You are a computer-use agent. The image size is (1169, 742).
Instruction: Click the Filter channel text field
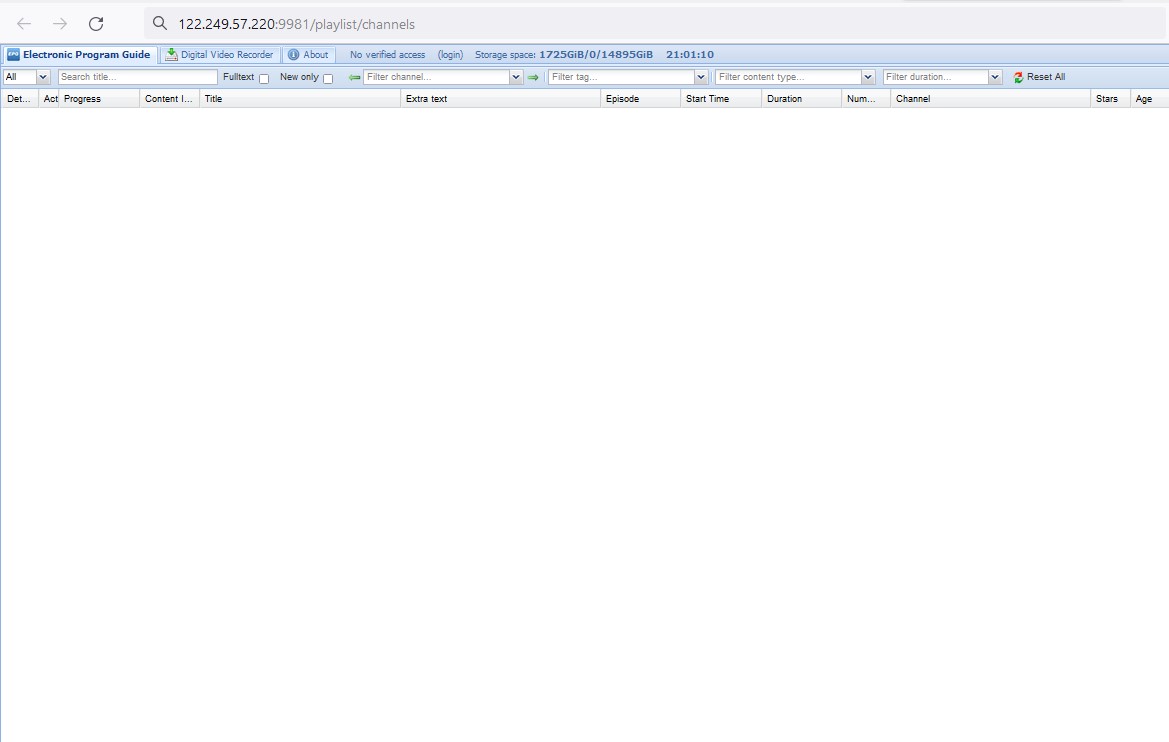[x=437, y=77]
